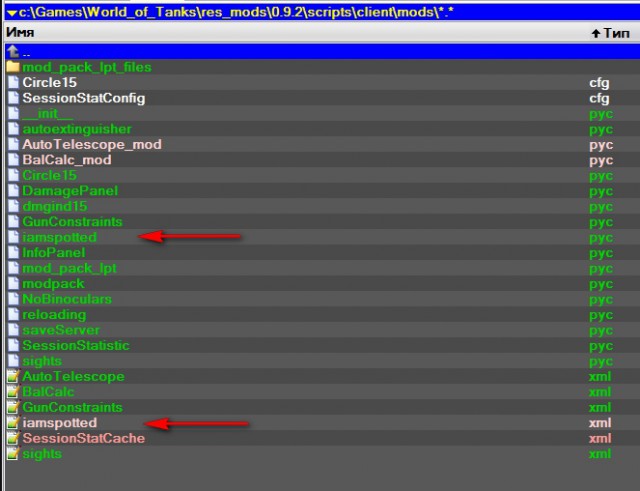Screen dimensions: 640x491
Task: Click the modpack file icon
Action: 13,284
